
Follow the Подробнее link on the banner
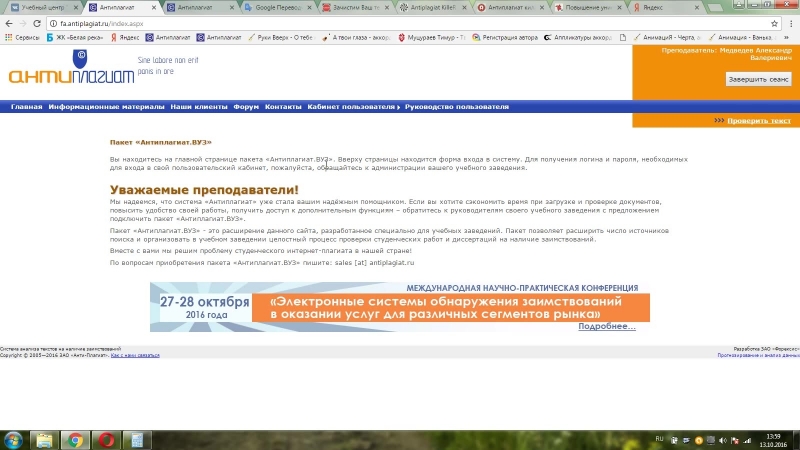(x=606, y=327)
